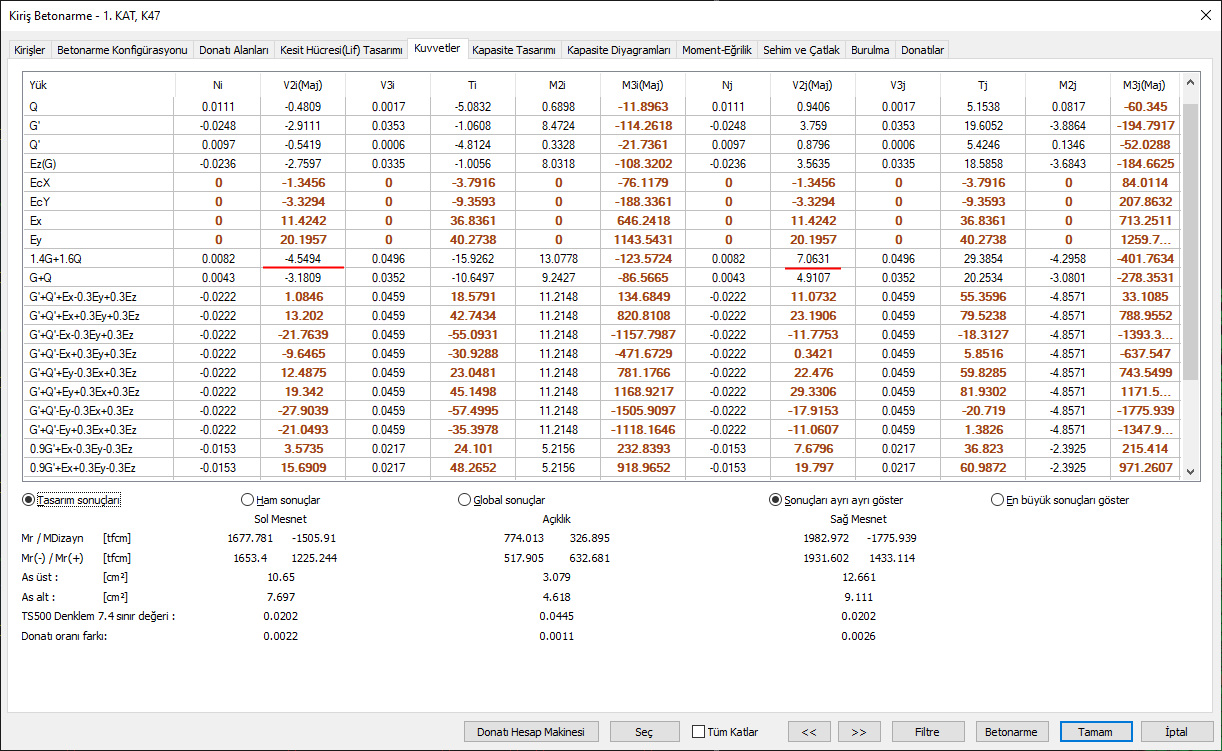Open the Sehim ve Çatlak tab
The height and width of the screenshot is (751, 1222).
point(800,50)
